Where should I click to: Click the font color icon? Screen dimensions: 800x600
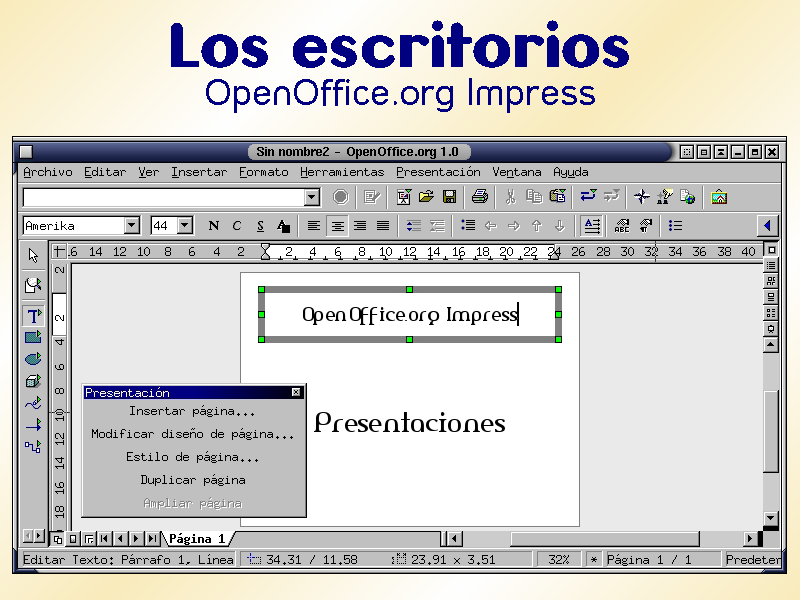pos(284,226)
